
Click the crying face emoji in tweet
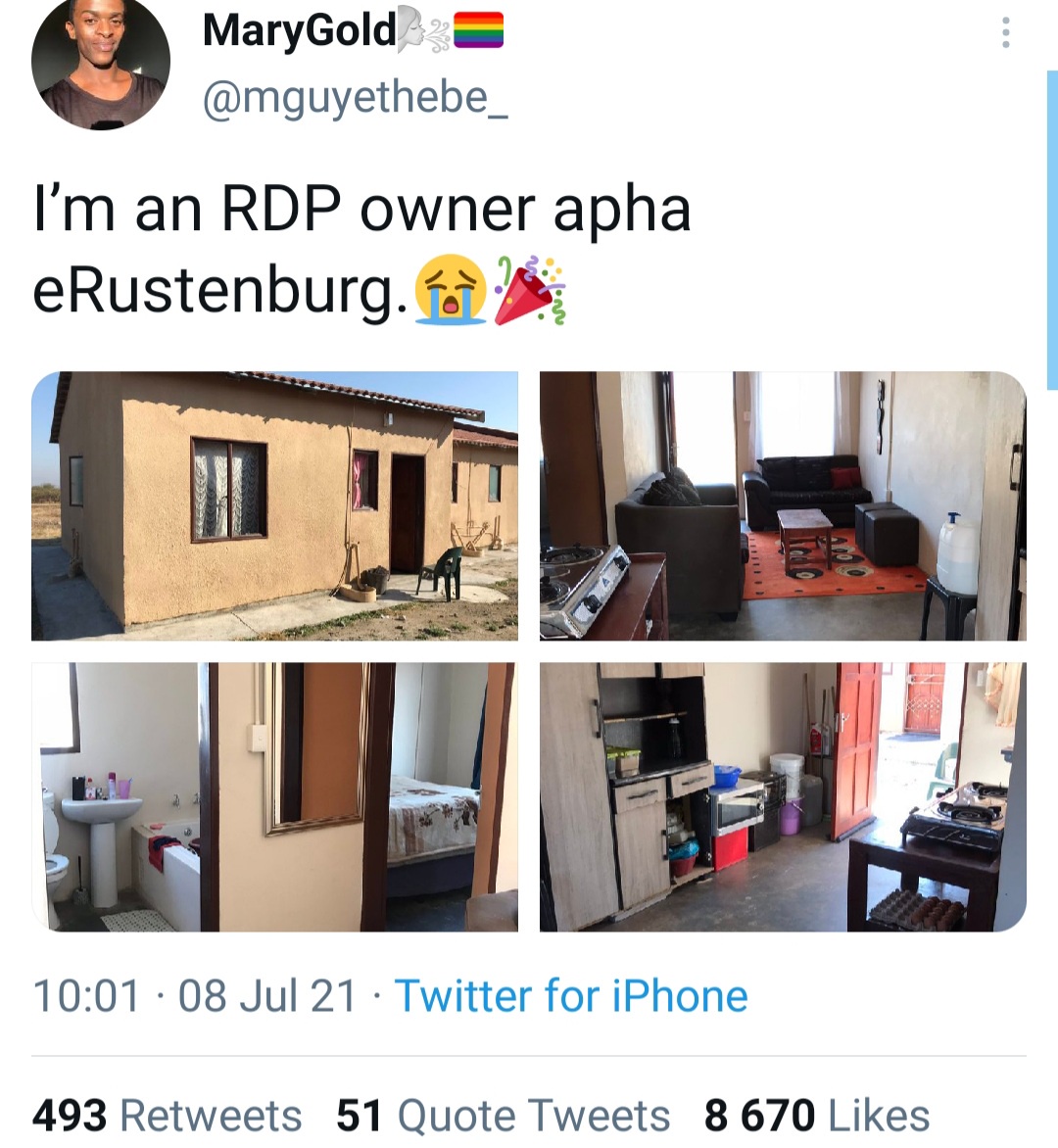(451, 289)
